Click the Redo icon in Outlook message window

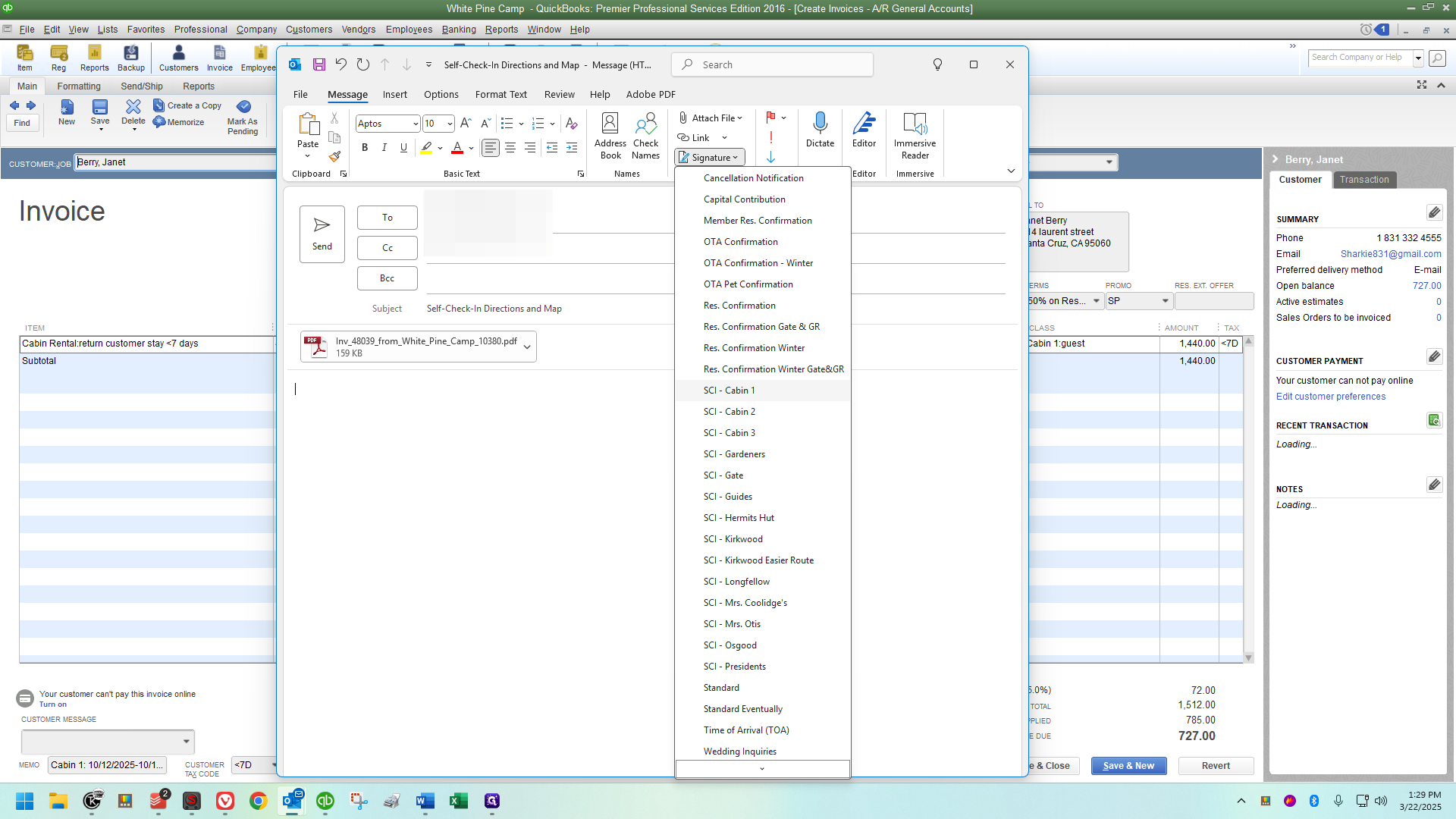[363, 64]
